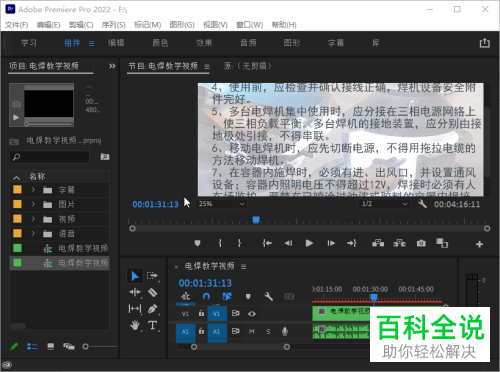The width and height of the screenshot is (500, 372).
Task: Click the Quick Export share icon
Action: coord(485,43)
